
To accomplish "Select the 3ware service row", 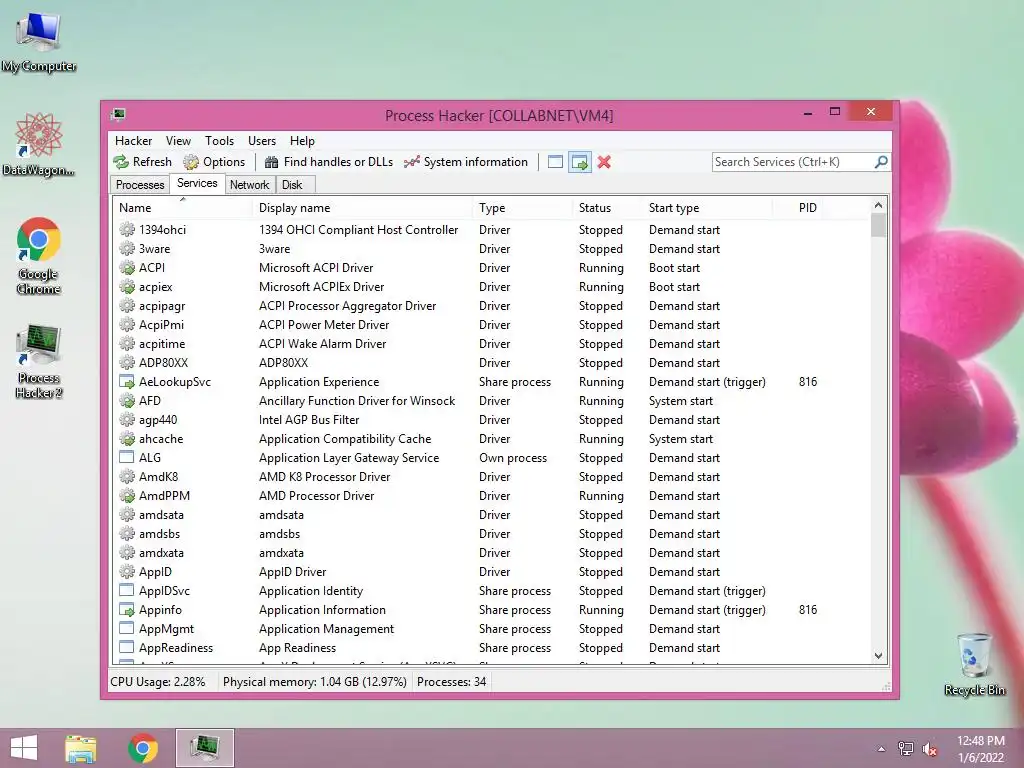I will 491,248.
